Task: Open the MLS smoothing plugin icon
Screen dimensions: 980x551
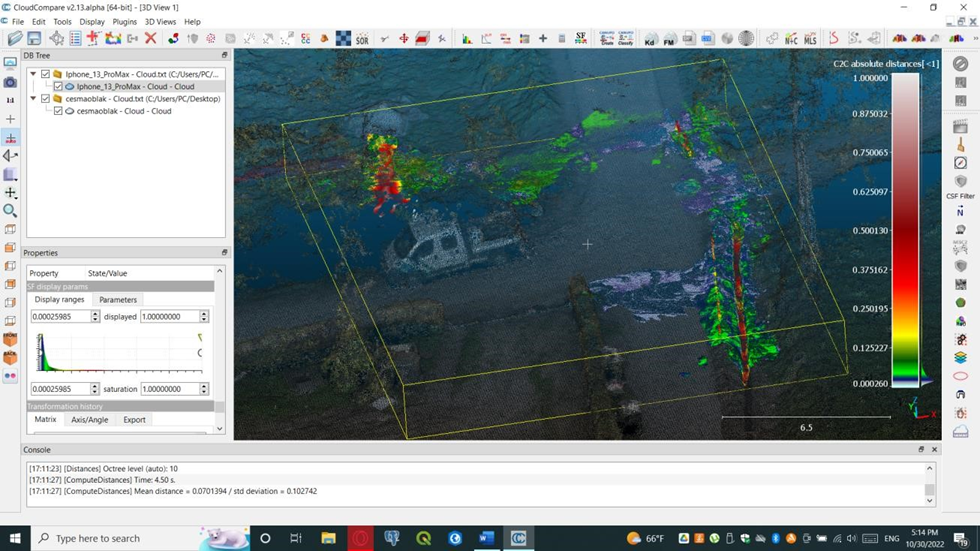Action: coord(810,39)
